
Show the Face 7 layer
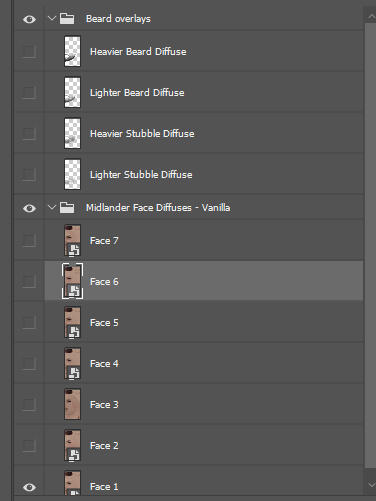pyautogui.click(x=29, y=240)
